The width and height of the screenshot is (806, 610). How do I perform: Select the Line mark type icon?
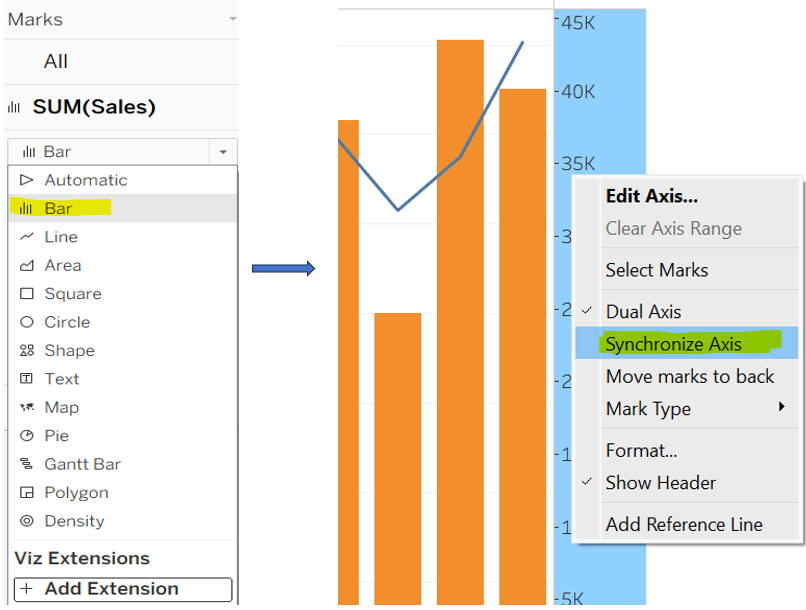point(27,237)
